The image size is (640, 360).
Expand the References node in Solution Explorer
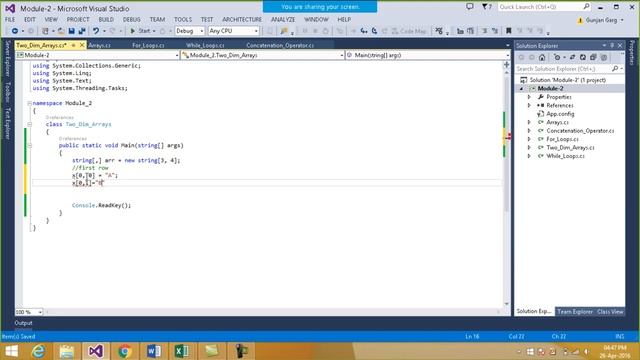point(529,105)
